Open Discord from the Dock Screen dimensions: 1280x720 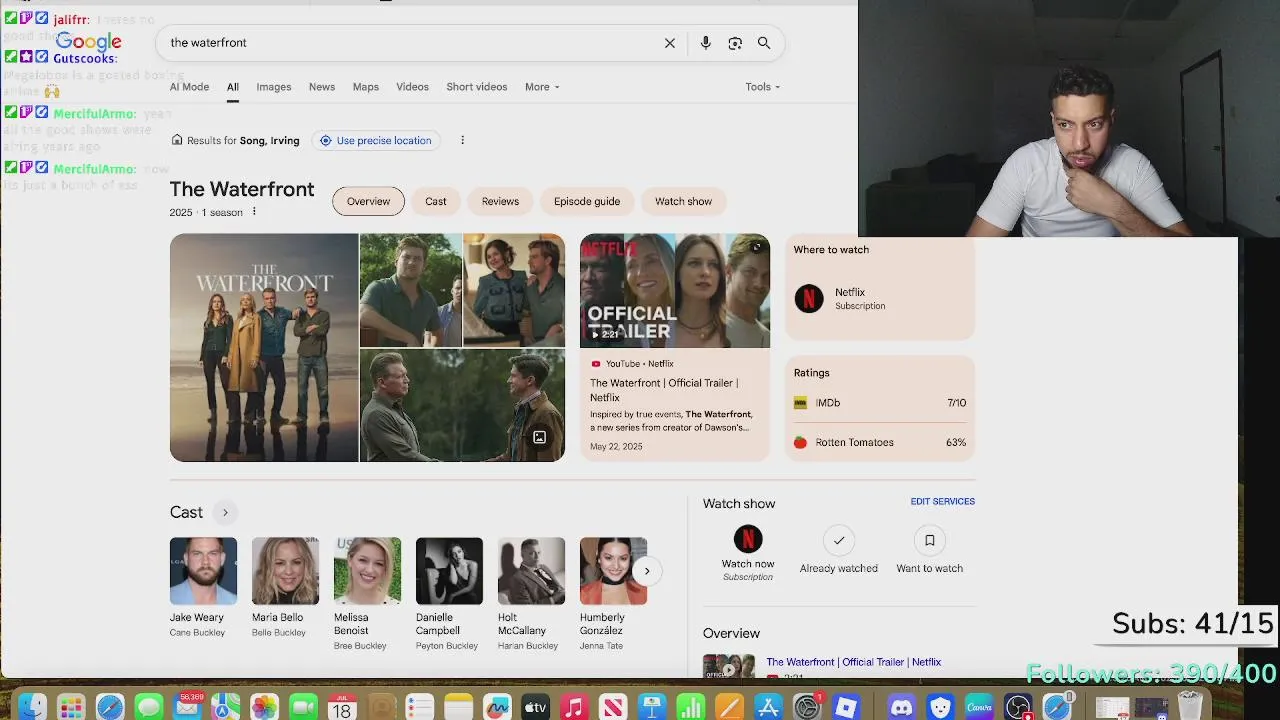coord(901,708)
